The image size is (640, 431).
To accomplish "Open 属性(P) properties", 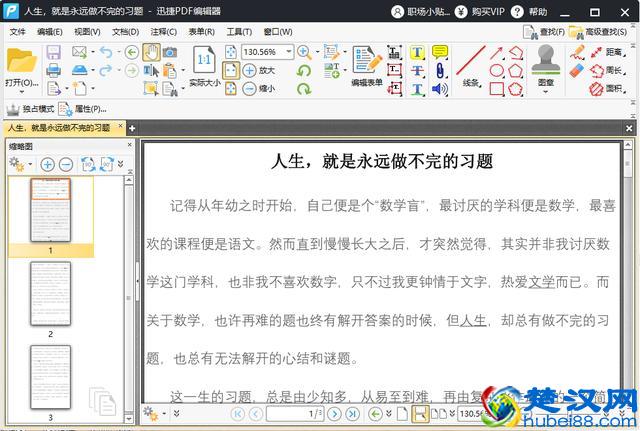I will 82,109.
